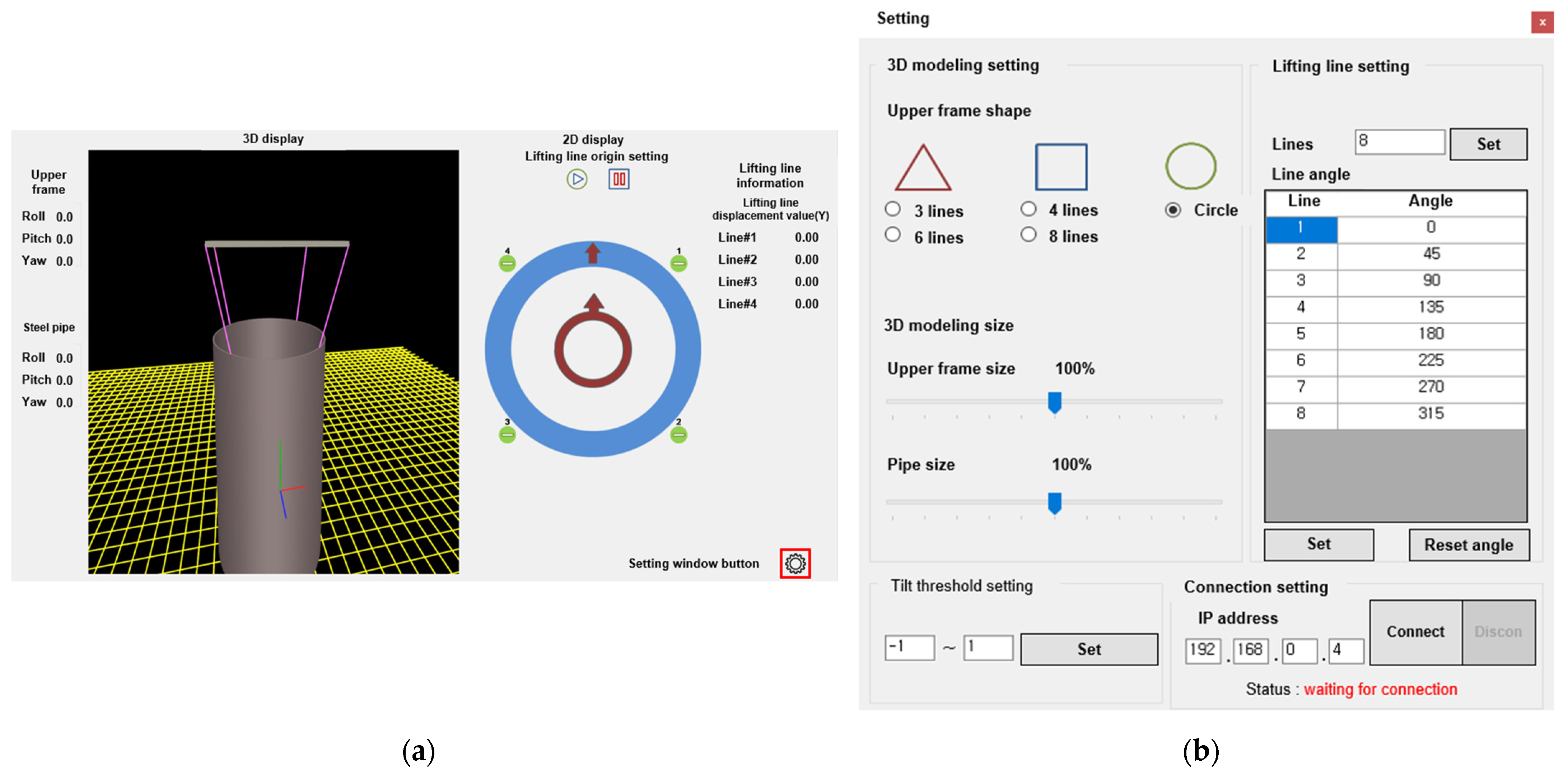Click the green origin marker for line 3
Viewport: 1568px width, 779px height.
tap(507, 435)
